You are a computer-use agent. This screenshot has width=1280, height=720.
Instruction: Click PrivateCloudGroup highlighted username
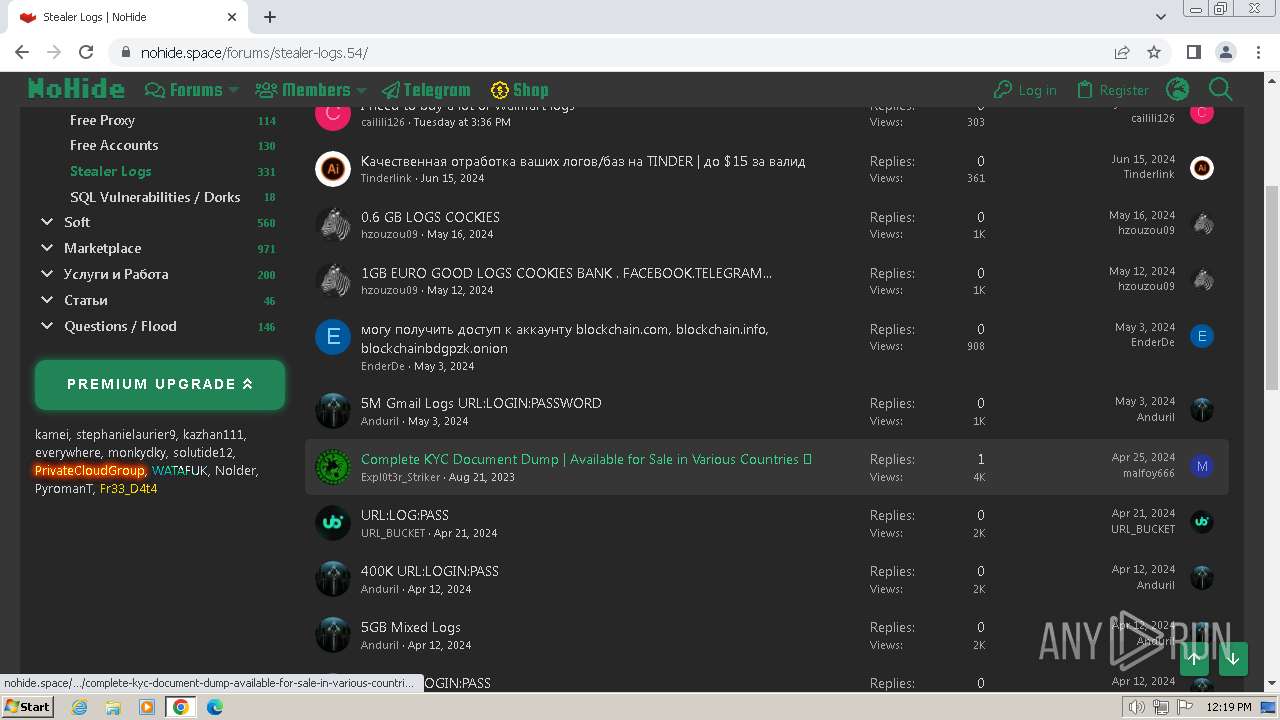pyautogui.click(x=90, y=471)
